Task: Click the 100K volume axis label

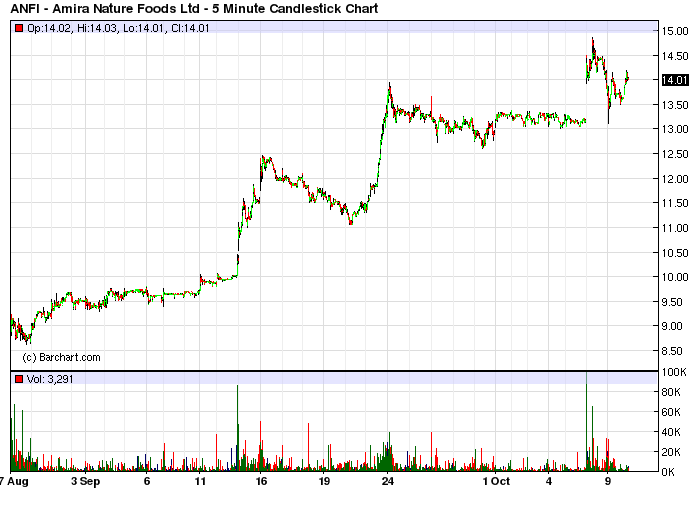Action: (674, 372)
